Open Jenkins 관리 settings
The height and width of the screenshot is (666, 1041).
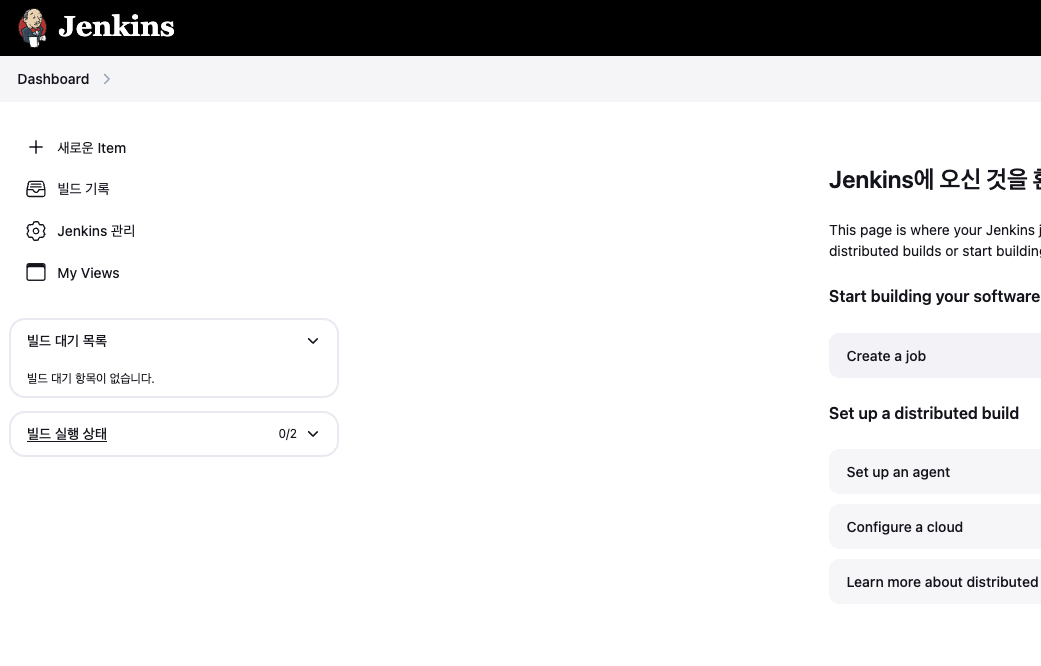[96, 231]
